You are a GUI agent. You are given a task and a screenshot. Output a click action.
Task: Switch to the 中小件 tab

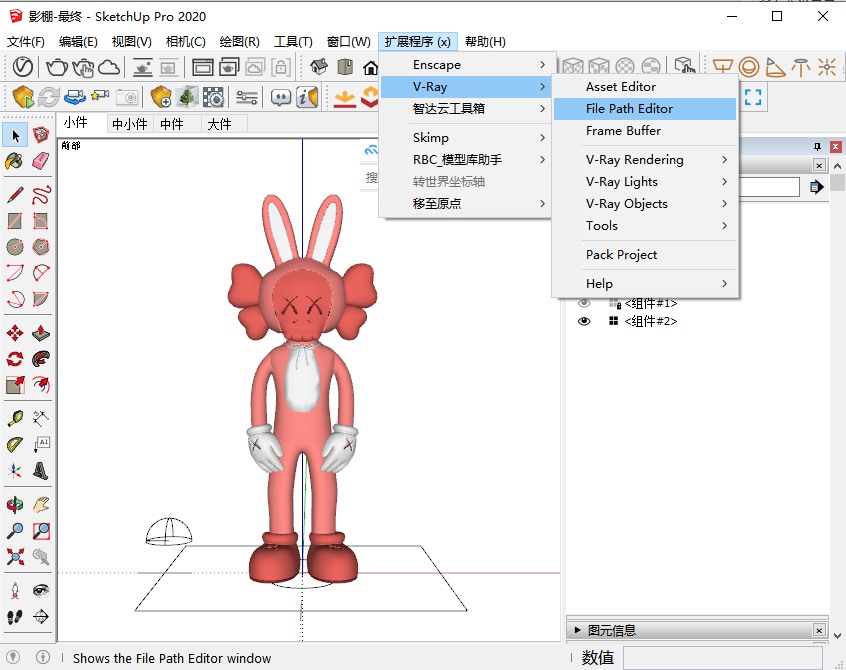[x=129, y=124]
